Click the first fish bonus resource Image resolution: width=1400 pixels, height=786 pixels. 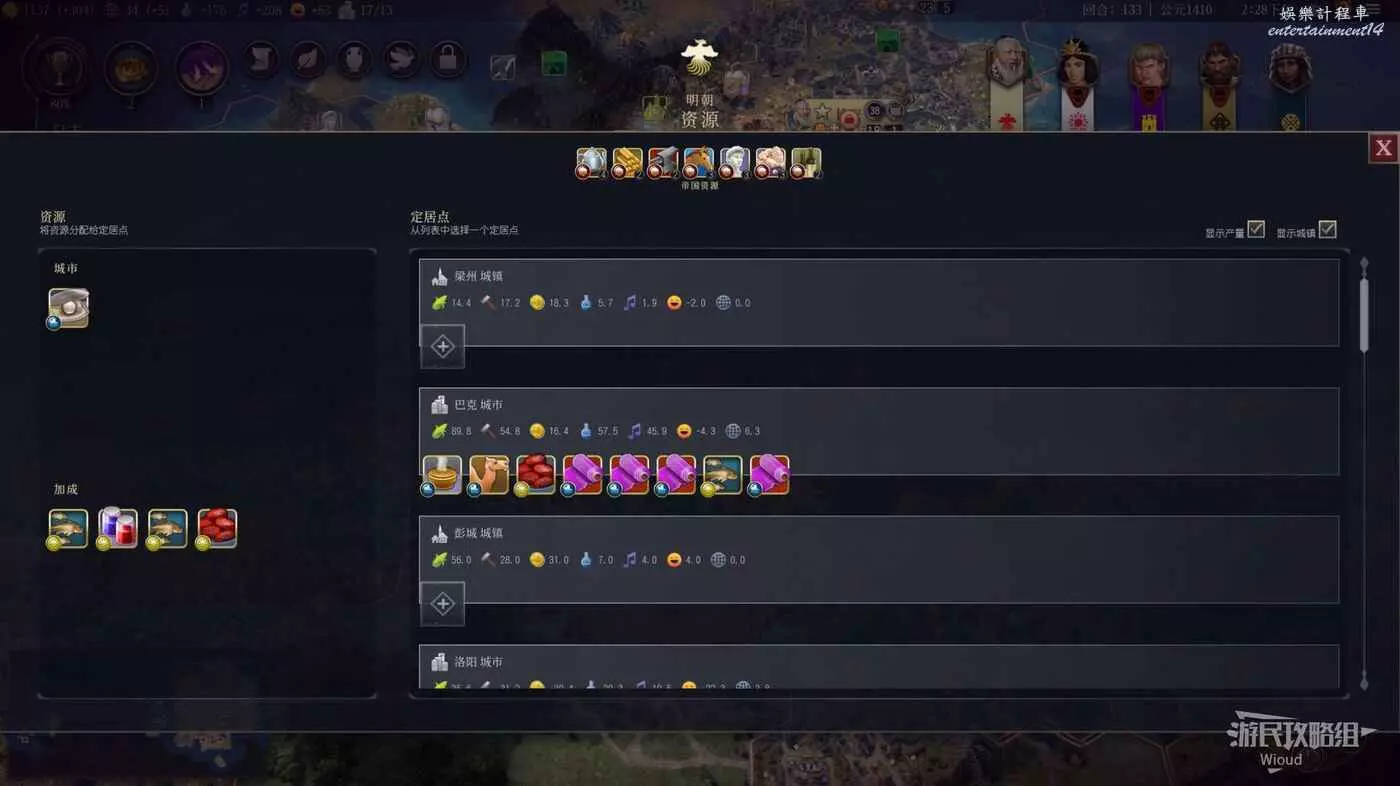[68, 528]
